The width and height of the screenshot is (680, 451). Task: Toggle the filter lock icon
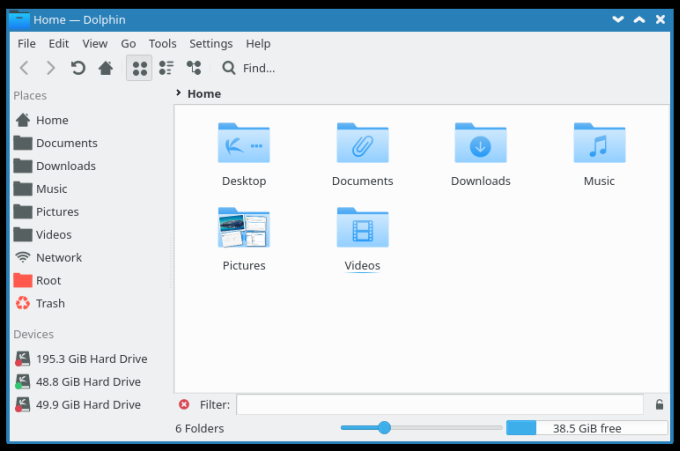click(x=659, y=405)
